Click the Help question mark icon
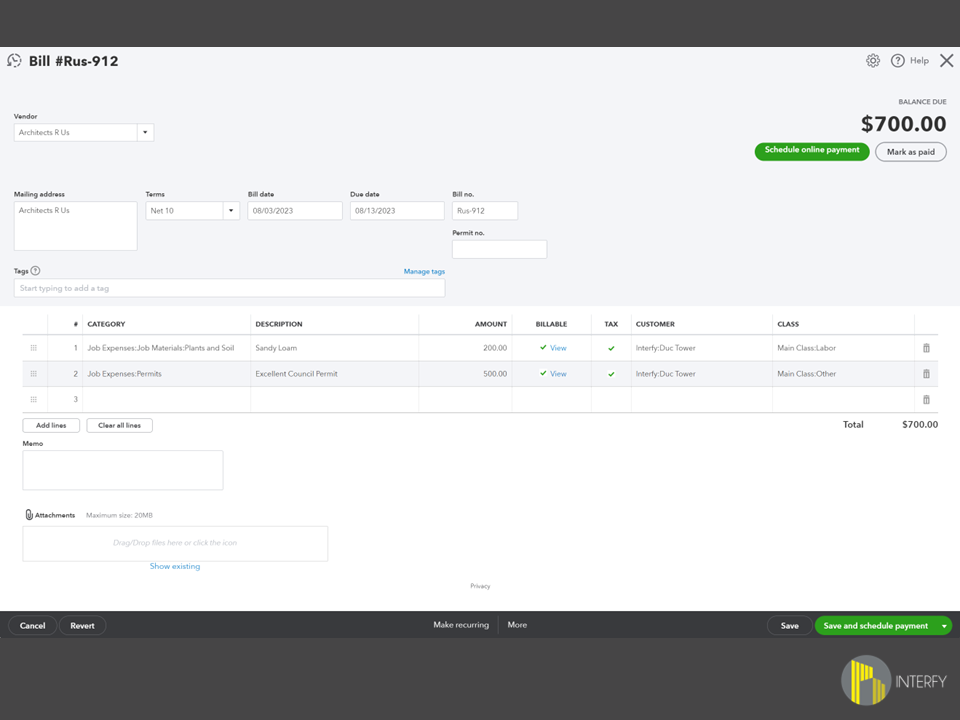Viewport: 960px width, 720px height. [x=898, y=61]
